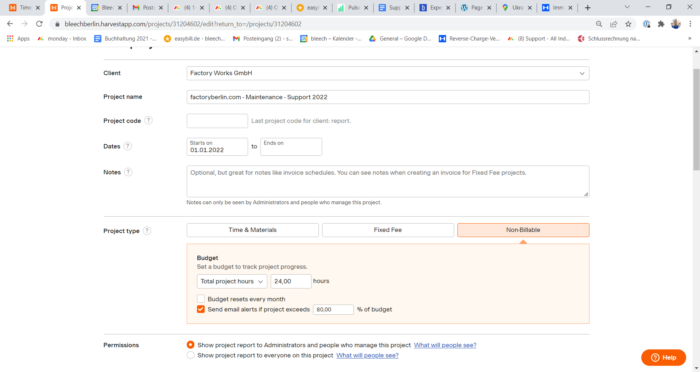Screen dimensions: 700x372
Task: Open the browser extensions puzzle icon
Action: (661, 24)
